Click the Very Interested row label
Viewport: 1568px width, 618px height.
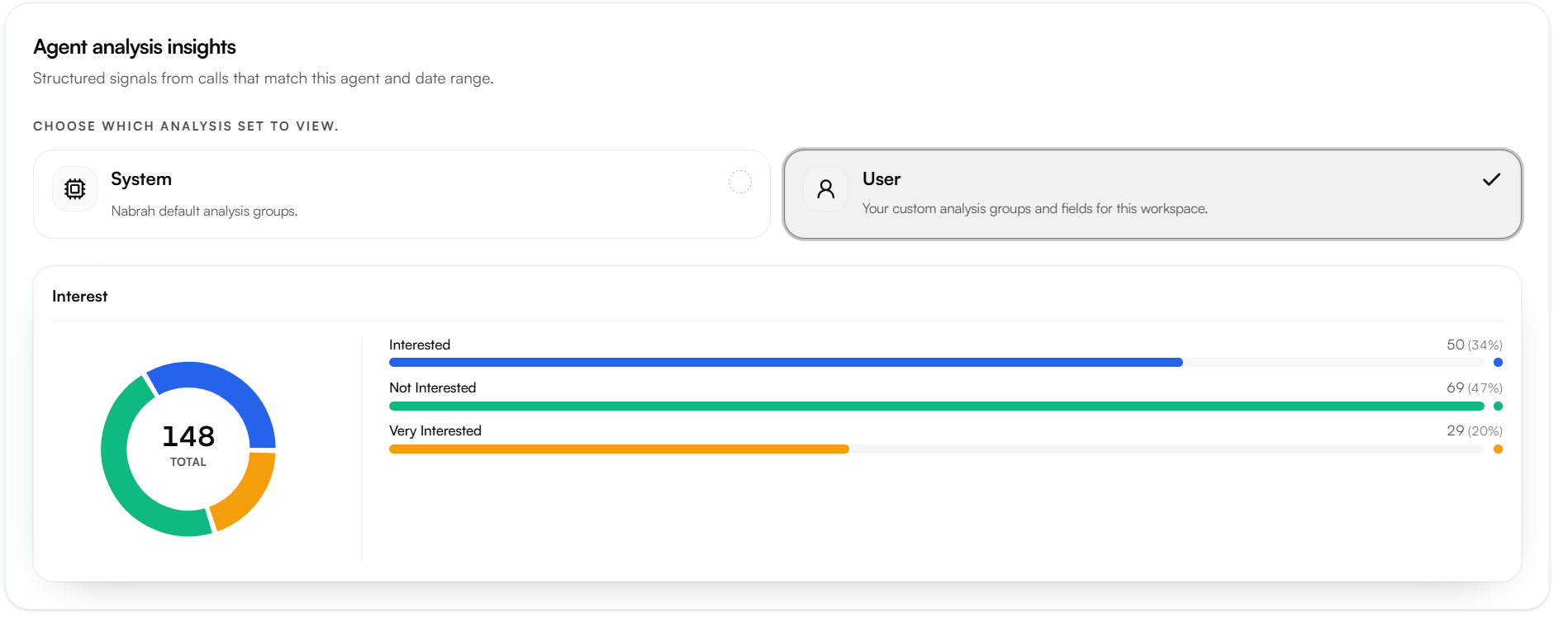pyautogui.click(x=435, y=431)
